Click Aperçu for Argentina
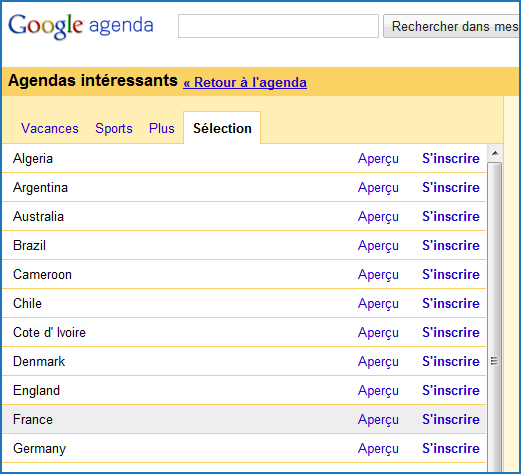Viewport: 521px width, 474px height. tap(378, 188)
